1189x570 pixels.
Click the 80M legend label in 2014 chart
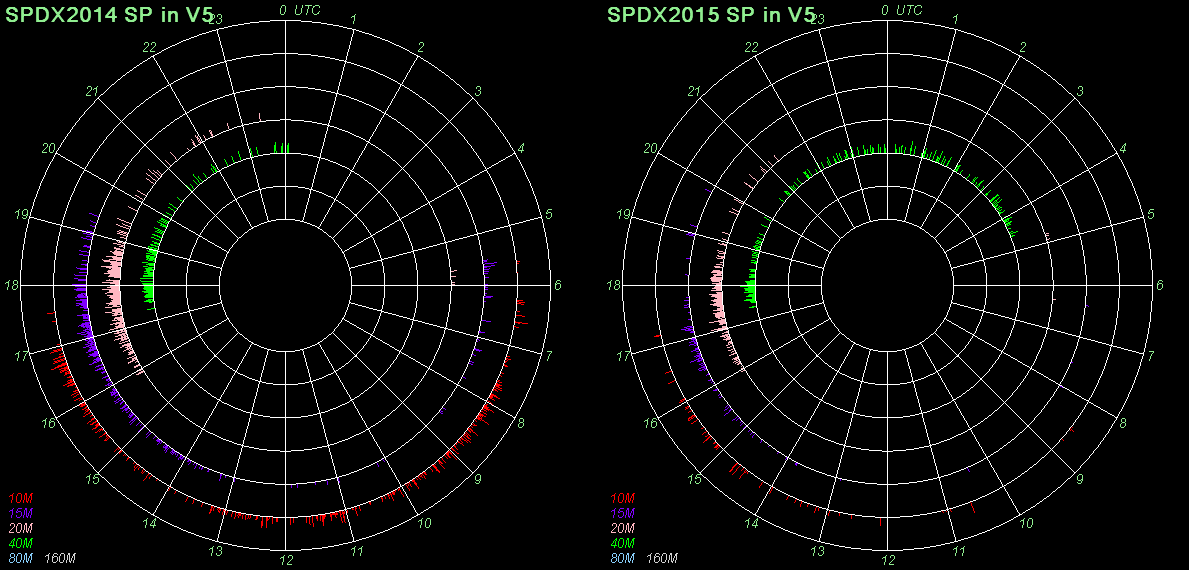click(20, 558)
